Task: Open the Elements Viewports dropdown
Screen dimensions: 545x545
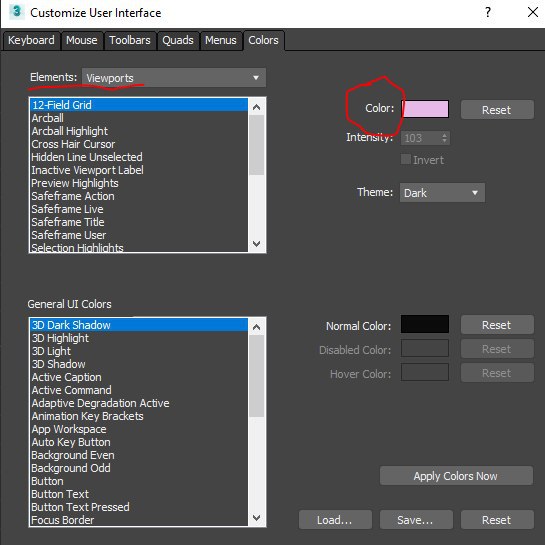Action: pos(174,78)
